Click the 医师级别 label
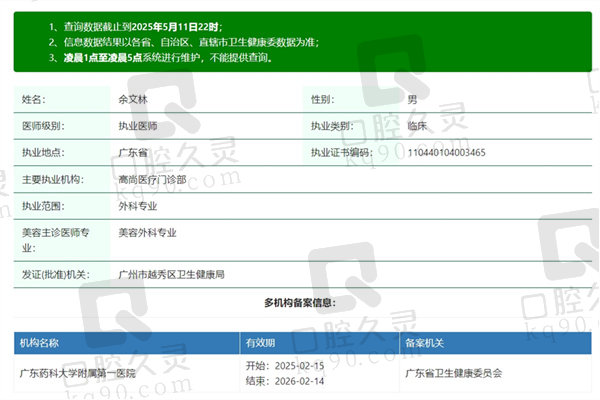Screen dimensions: 600x400 pyautogui.click(x=43, y=126)
